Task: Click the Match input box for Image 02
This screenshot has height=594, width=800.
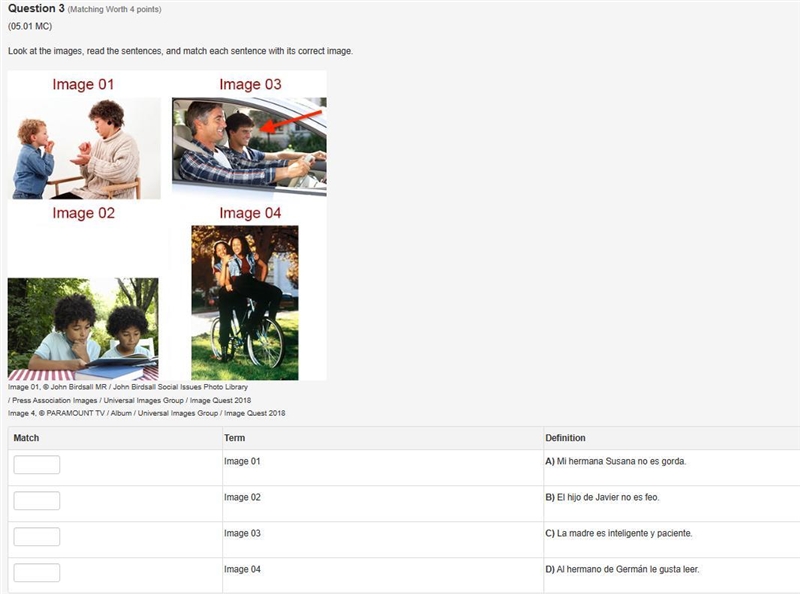Action: pyautogui.click(x=37, y=501)
